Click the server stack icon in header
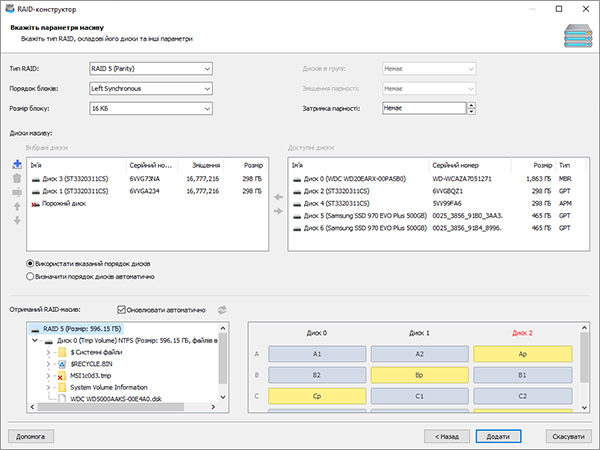 click(x=578, y=36)
